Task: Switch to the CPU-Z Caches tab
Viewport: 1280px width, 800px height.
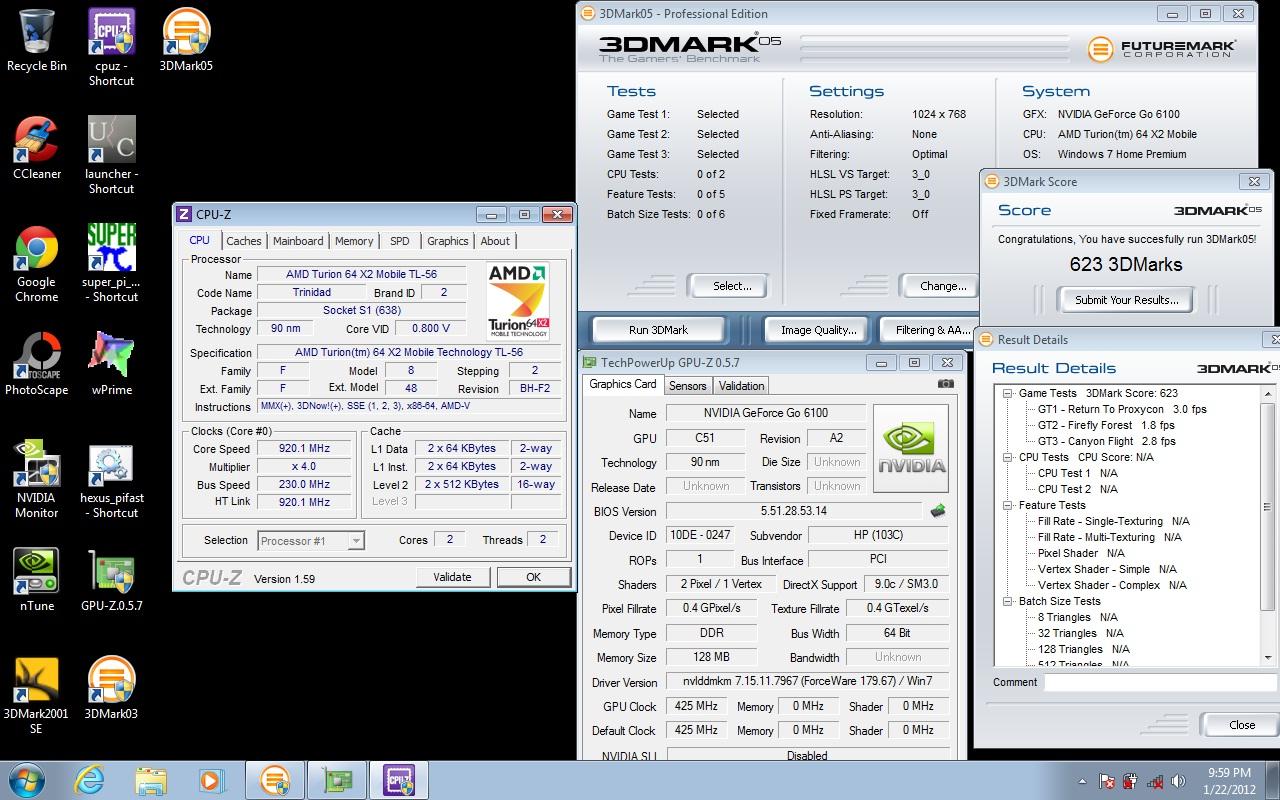Action: (x=243, y=241)
